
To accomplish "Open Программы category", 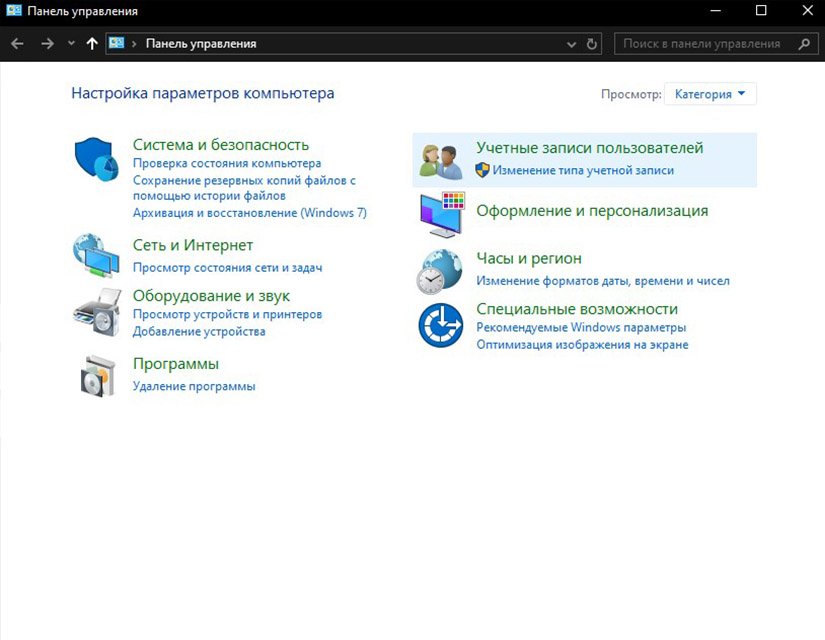I will point(176,364).
